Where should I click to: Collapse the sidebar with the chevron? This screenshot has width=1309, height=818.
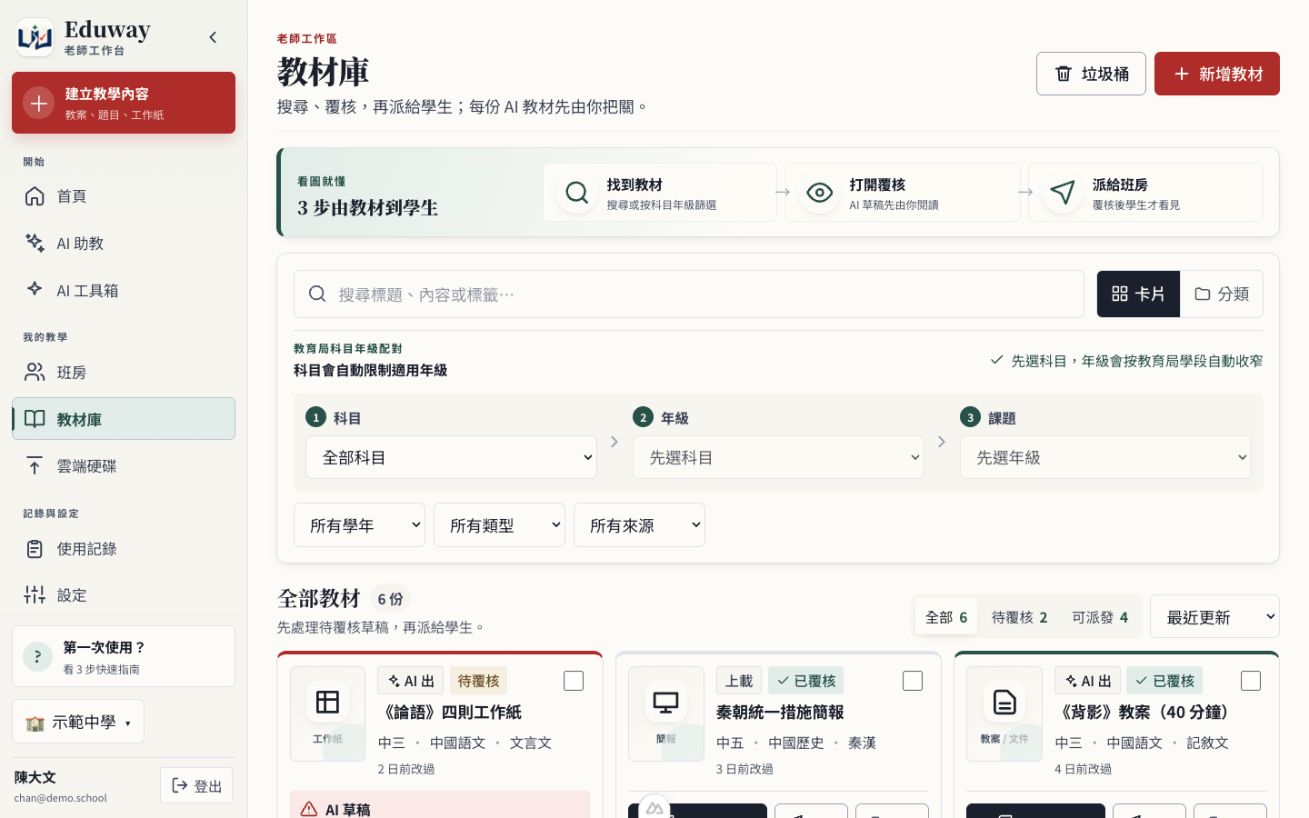pyautogui.click(x=213, y=37)
